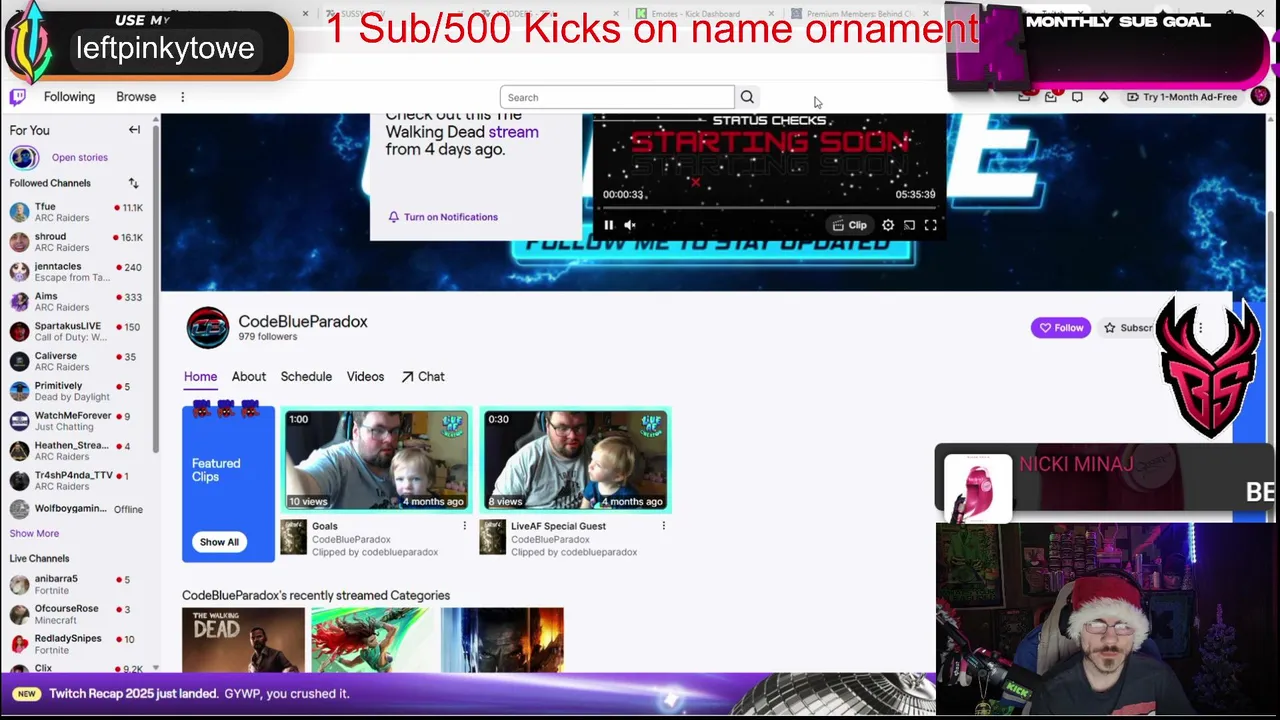Sort the Followed Channels list

(x=133, y=183)
